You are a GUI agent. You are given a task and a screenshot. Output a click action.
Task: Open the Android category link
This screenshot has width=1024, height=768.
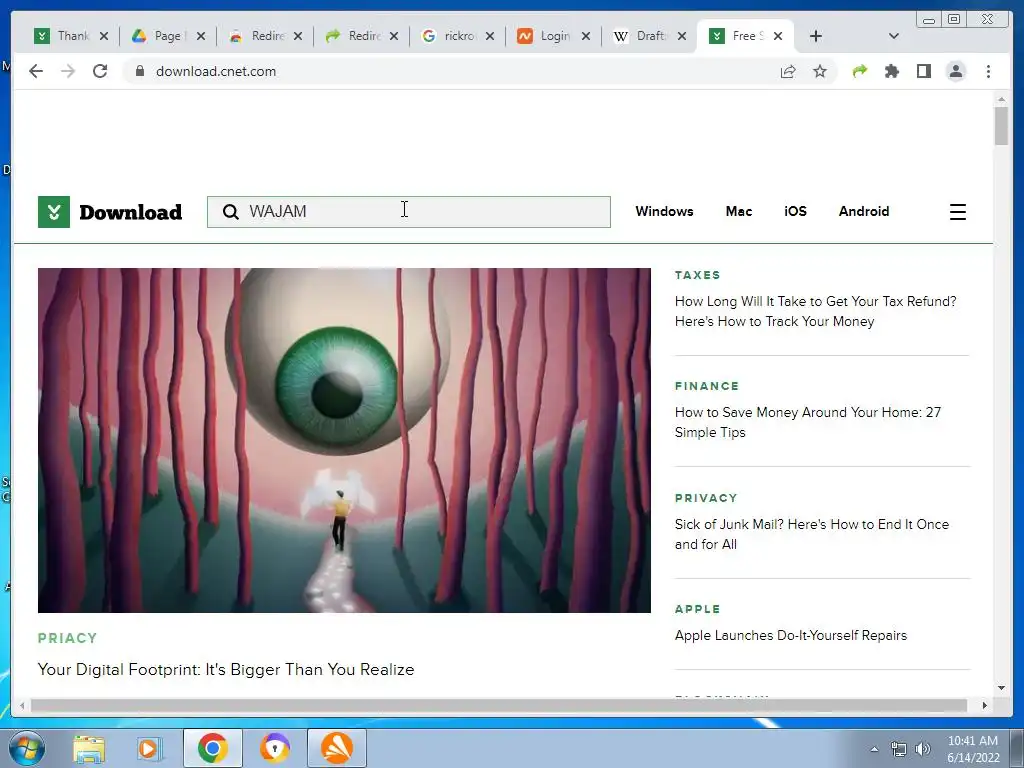click(x=864, y=211)
